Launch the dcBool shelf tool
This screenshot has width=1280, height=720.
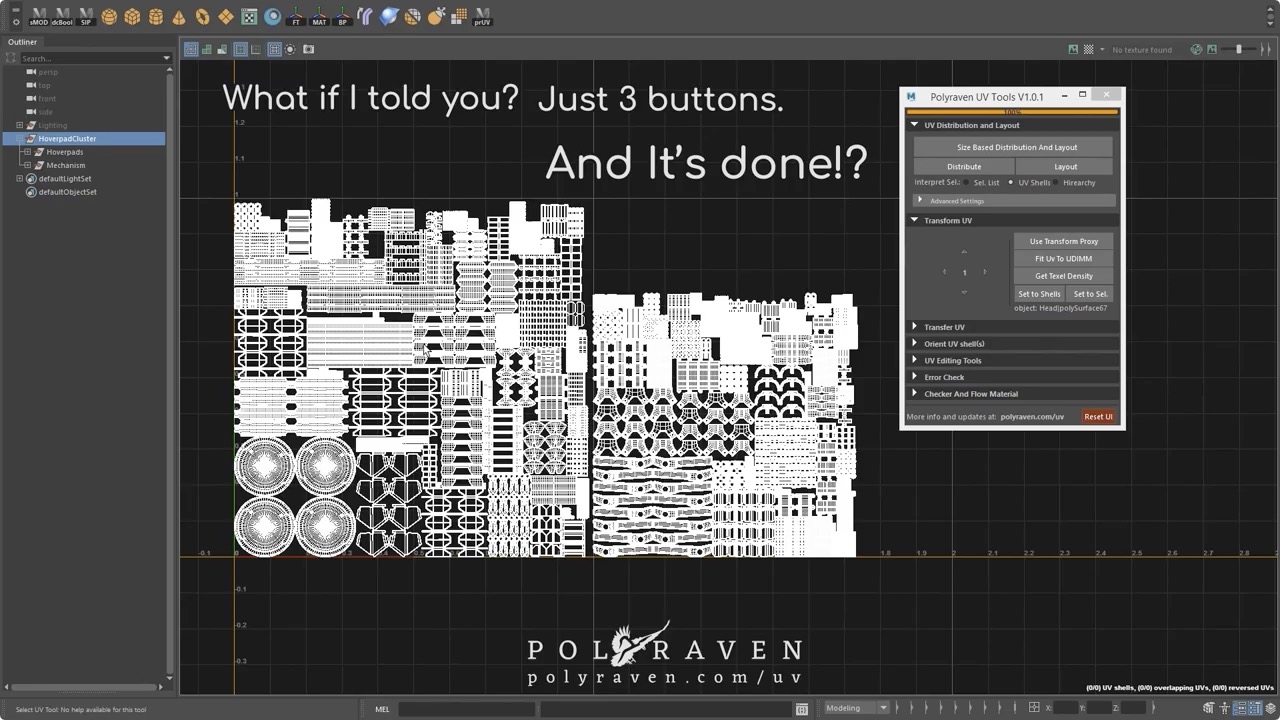pos(61,16)
